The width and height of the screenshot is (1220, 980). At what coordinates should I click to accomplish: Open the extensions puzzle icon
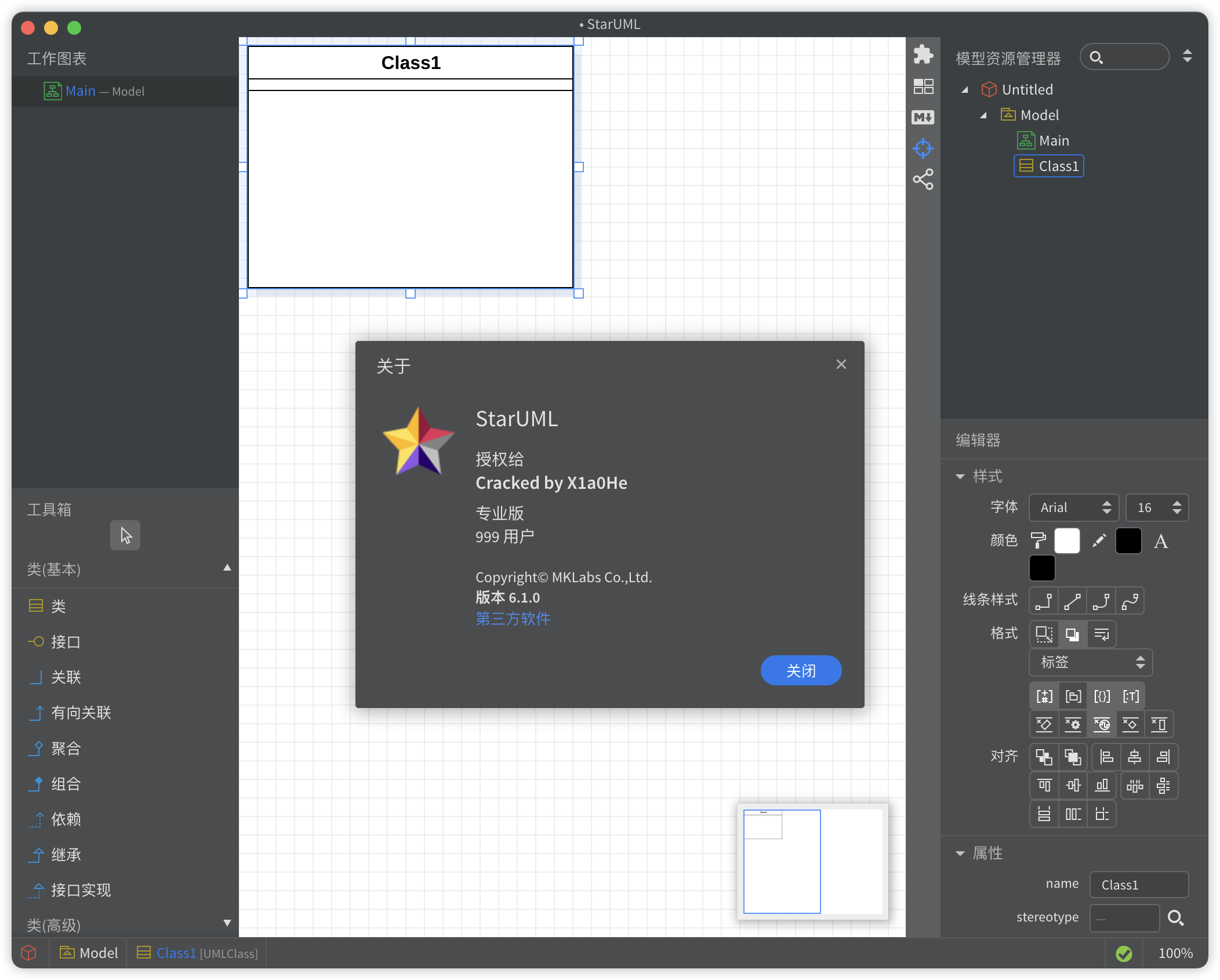923,55
